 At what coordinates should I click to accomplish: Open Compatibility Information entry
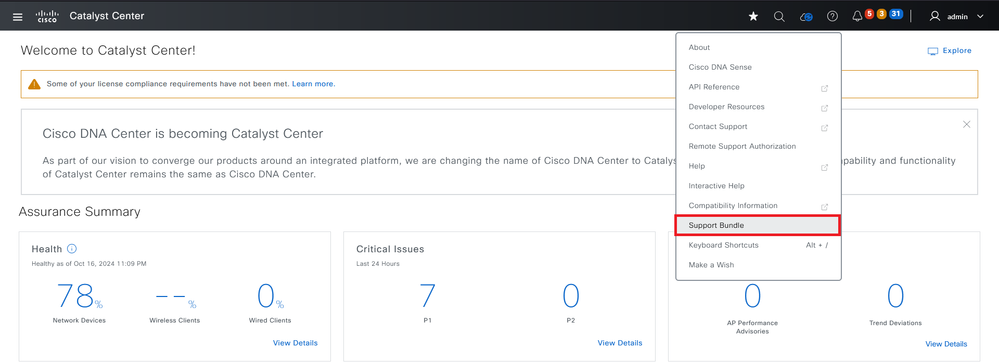tap(758, 206)
